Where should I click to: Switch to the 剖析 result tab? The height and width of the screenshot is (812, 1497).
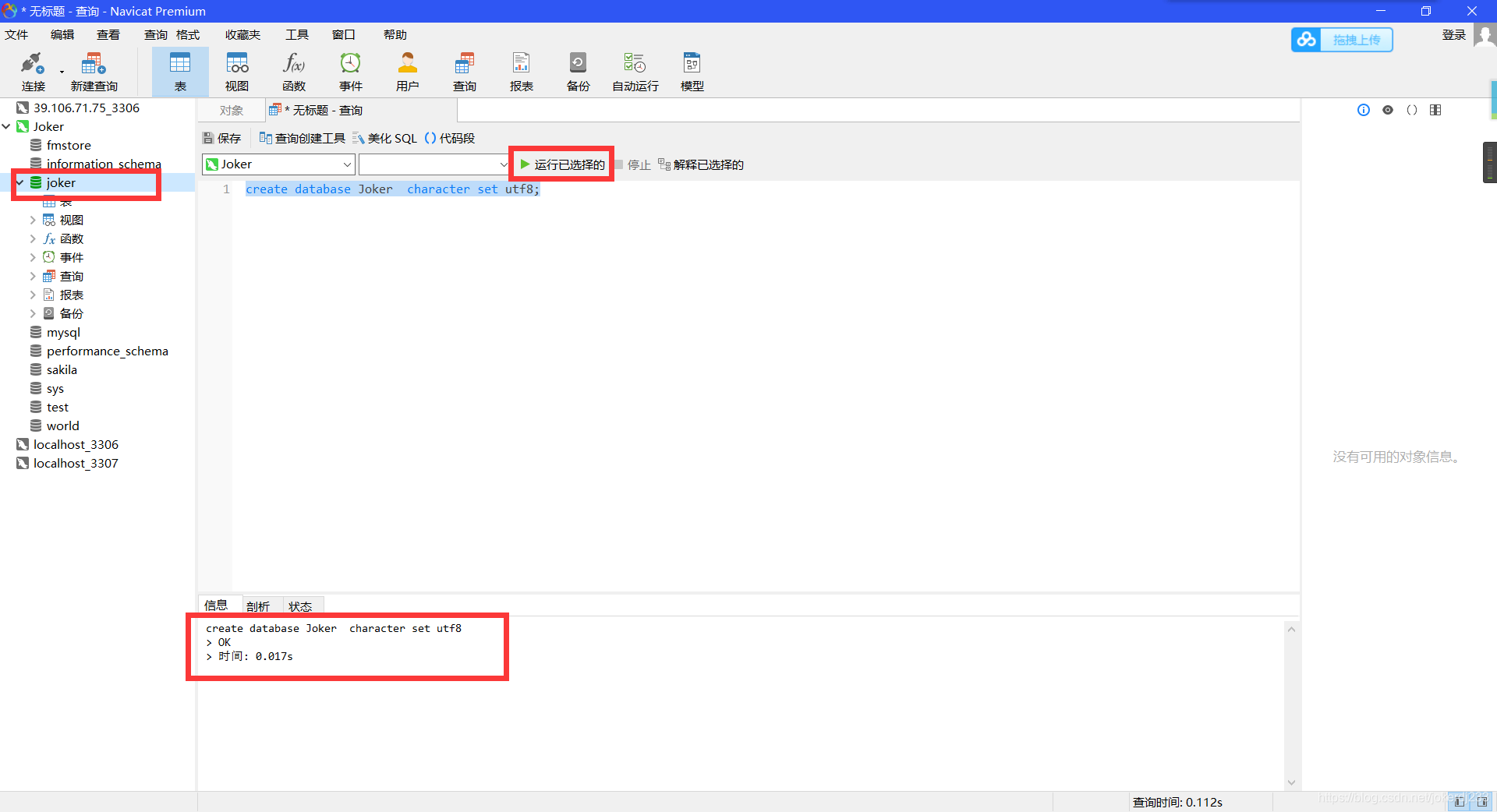258,606
